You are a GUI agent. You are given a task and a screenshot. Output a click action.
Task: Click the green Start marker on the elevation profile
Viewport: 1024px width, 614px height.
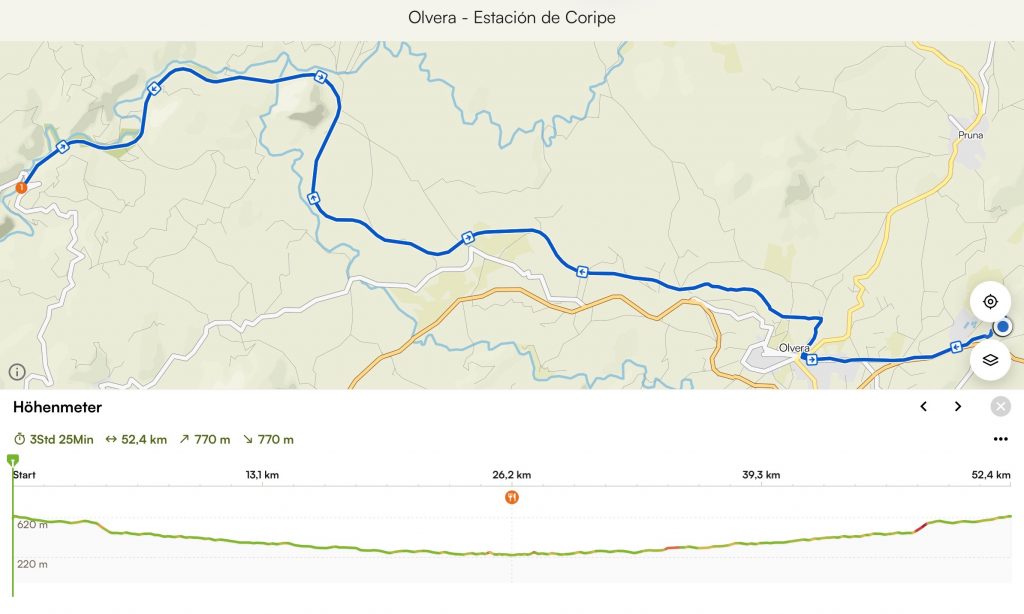click(x=13, y=460)
